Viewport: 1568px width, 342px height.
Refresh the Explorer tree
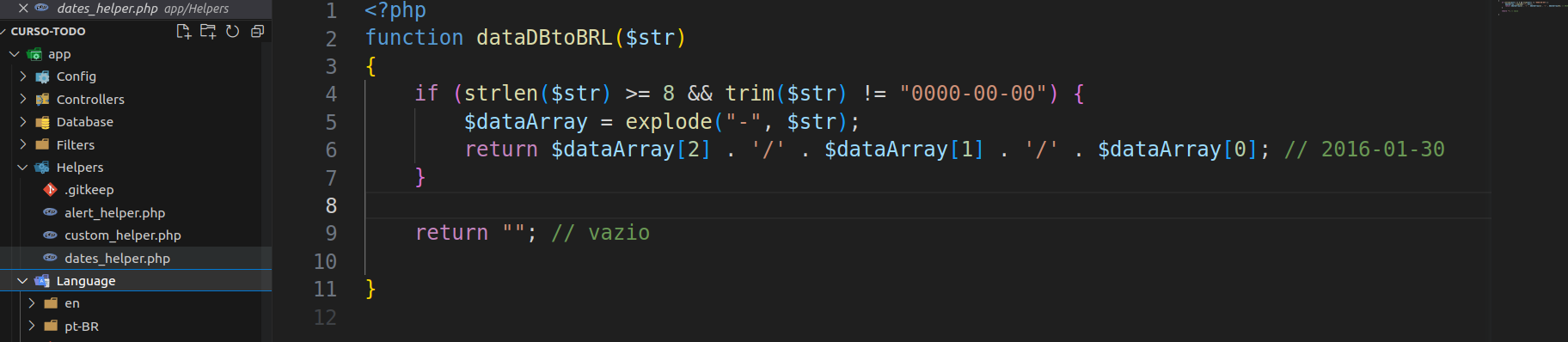click(232, 31)
